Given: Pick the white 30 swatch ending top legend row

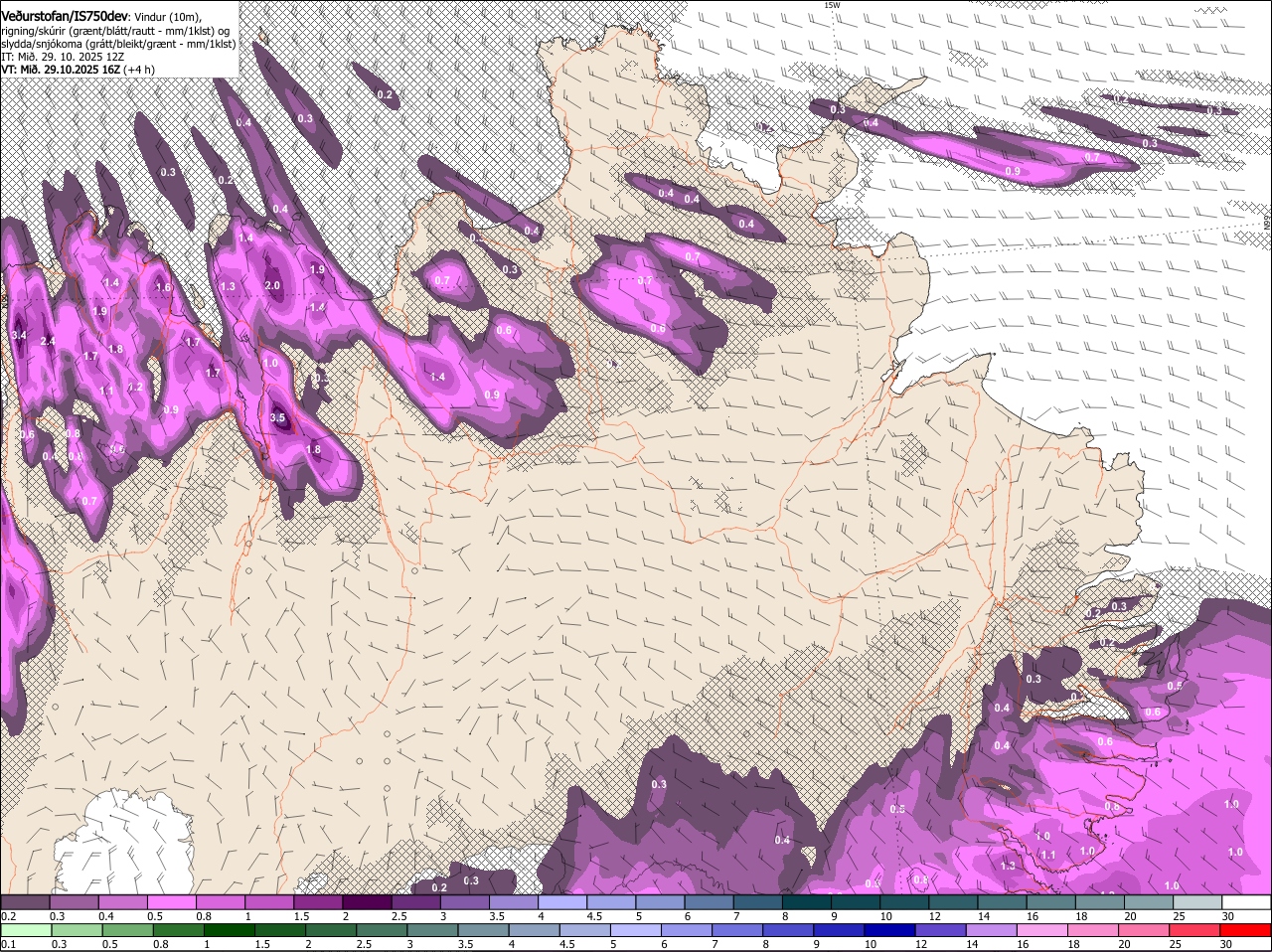Looking at the screenshot, I should pos(1247,902).
